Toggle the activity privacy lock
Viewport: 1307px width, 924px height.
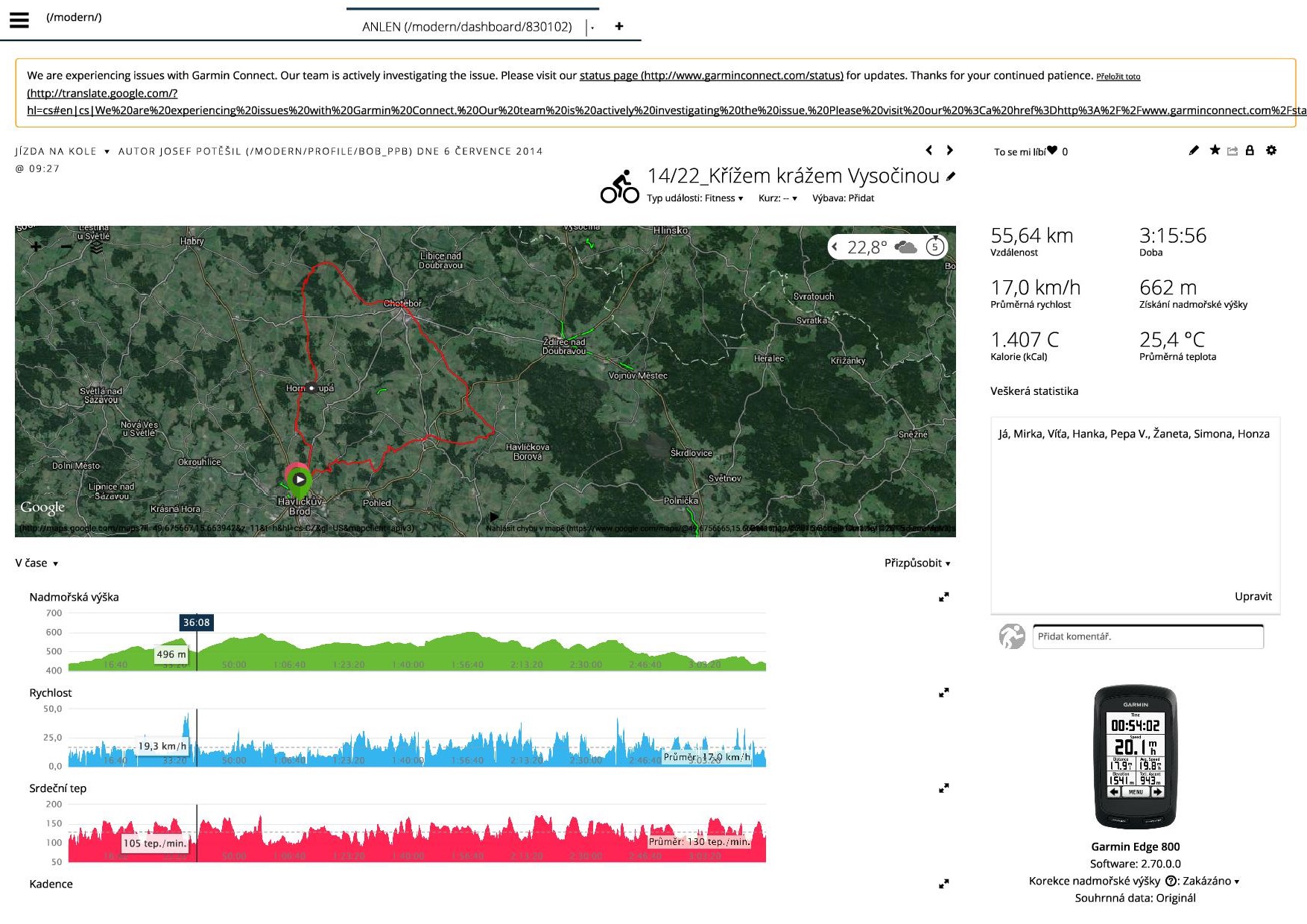click(x=1250, y=151)
